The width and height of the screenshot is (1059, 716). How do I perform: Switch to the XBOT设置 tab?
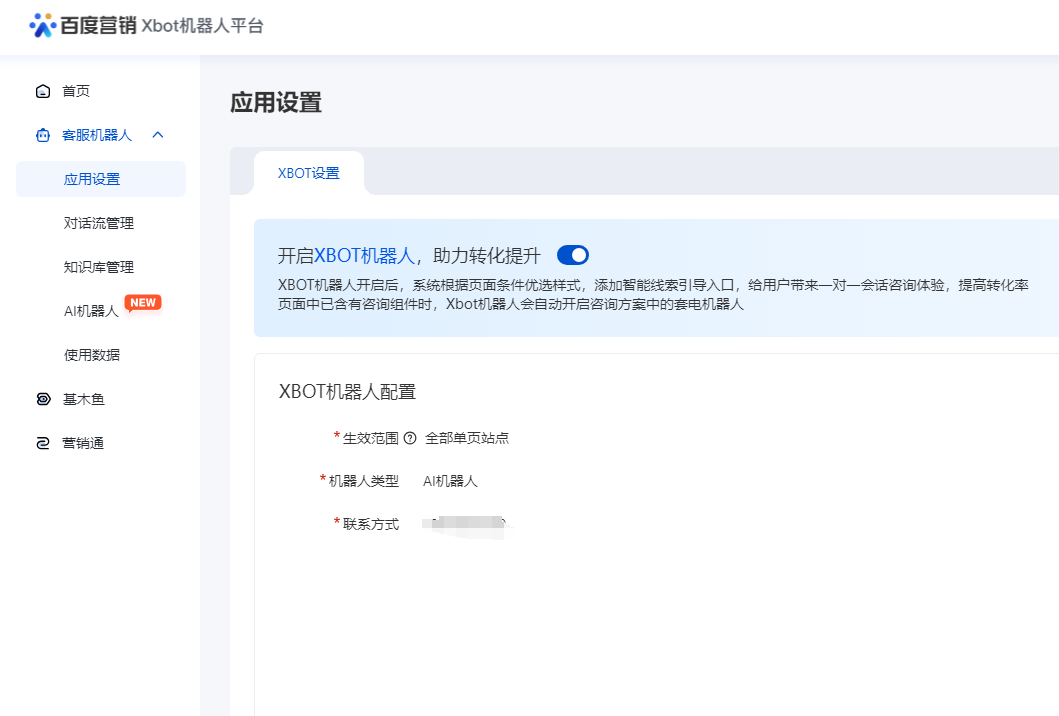coord(309,173)
